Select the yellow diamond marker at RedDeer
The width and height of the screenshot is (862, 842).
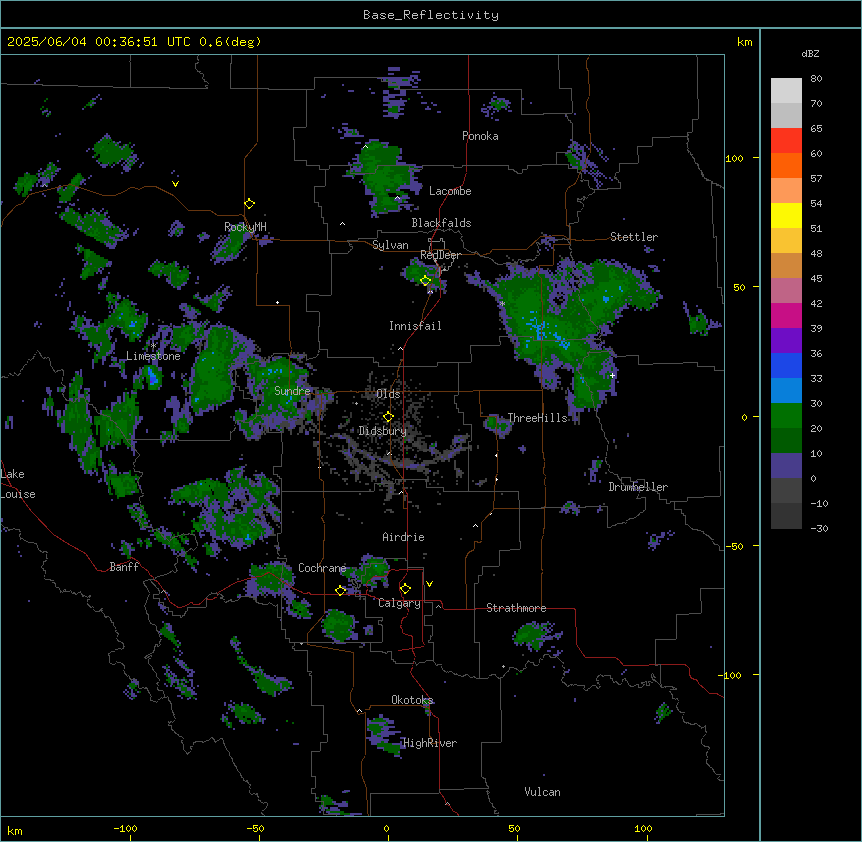click(x=425, y=280)
